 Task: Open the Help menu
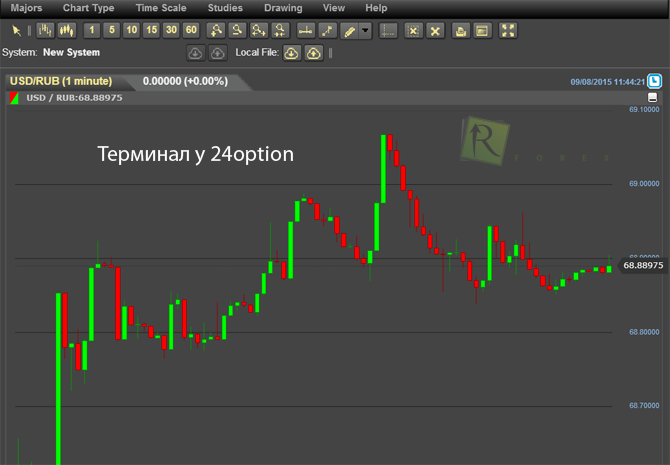376,8
